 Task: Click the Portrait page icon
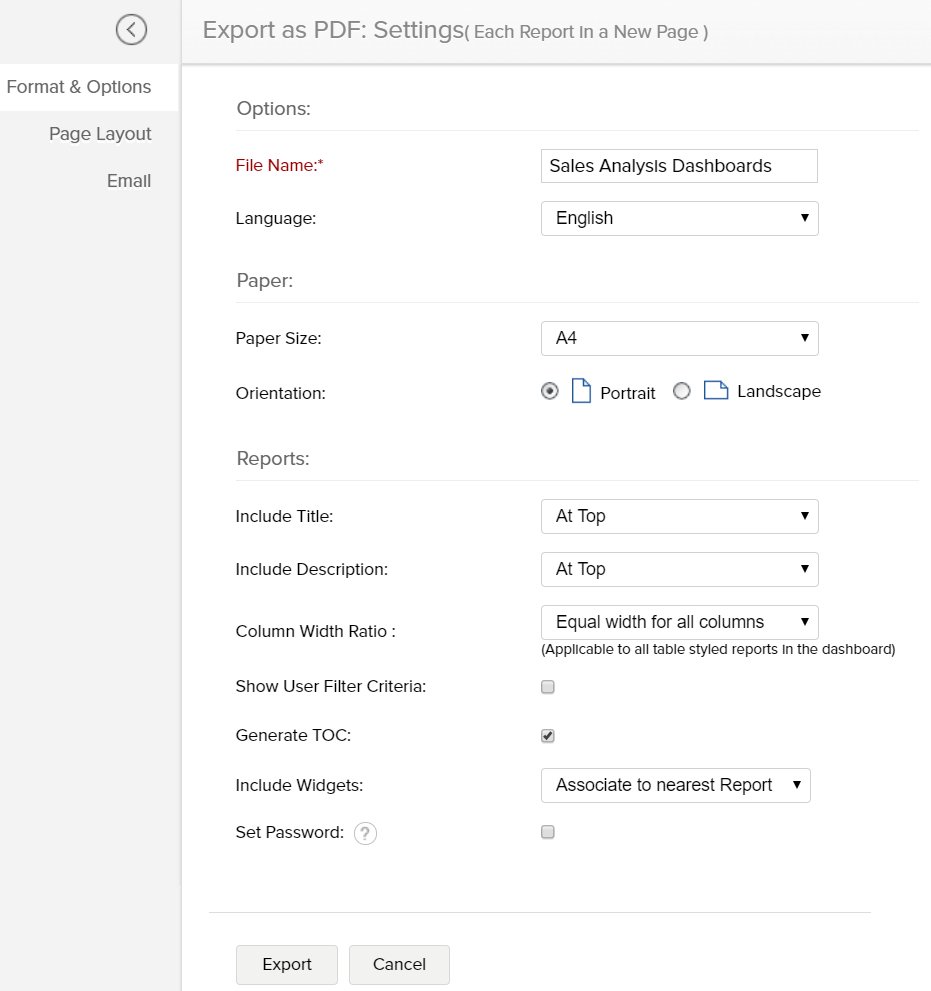tap(581, 391)
